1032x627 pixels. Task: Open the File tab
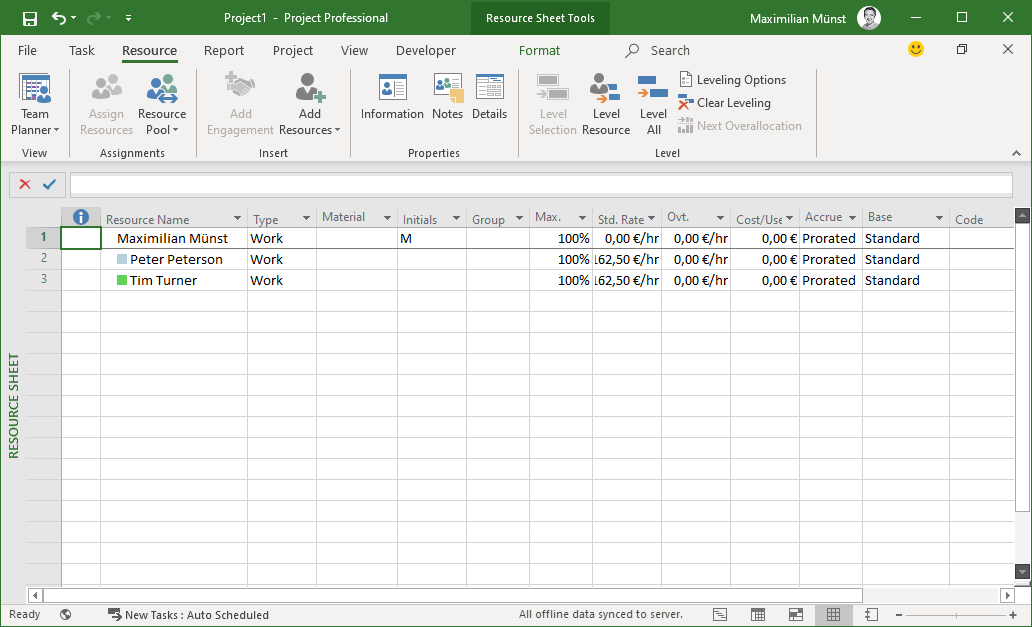27,51
